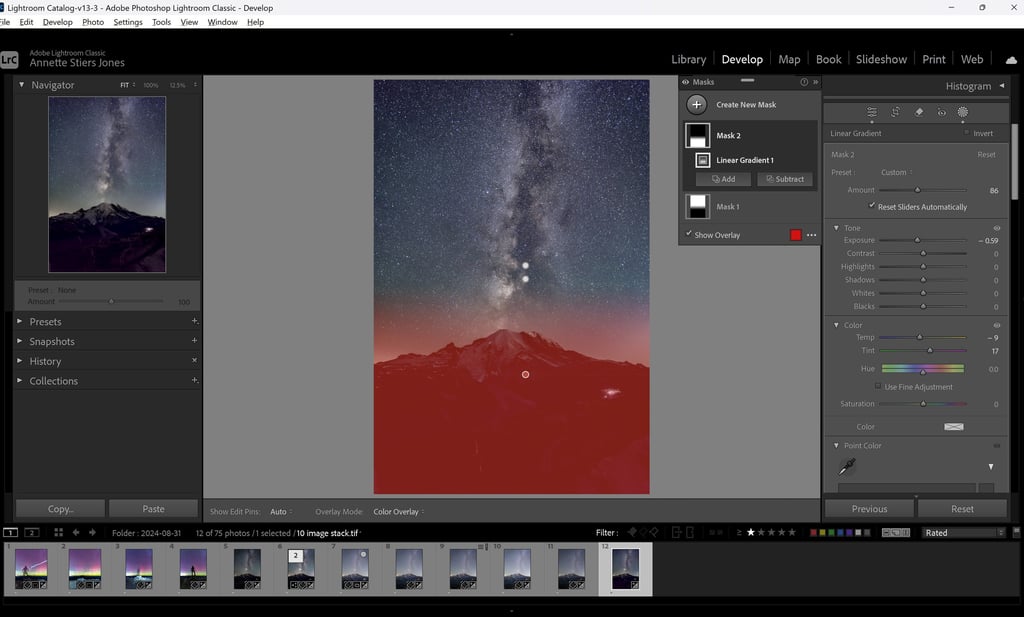
Task: Select the Mask 1 thumbnail
Action: (697, 206)
